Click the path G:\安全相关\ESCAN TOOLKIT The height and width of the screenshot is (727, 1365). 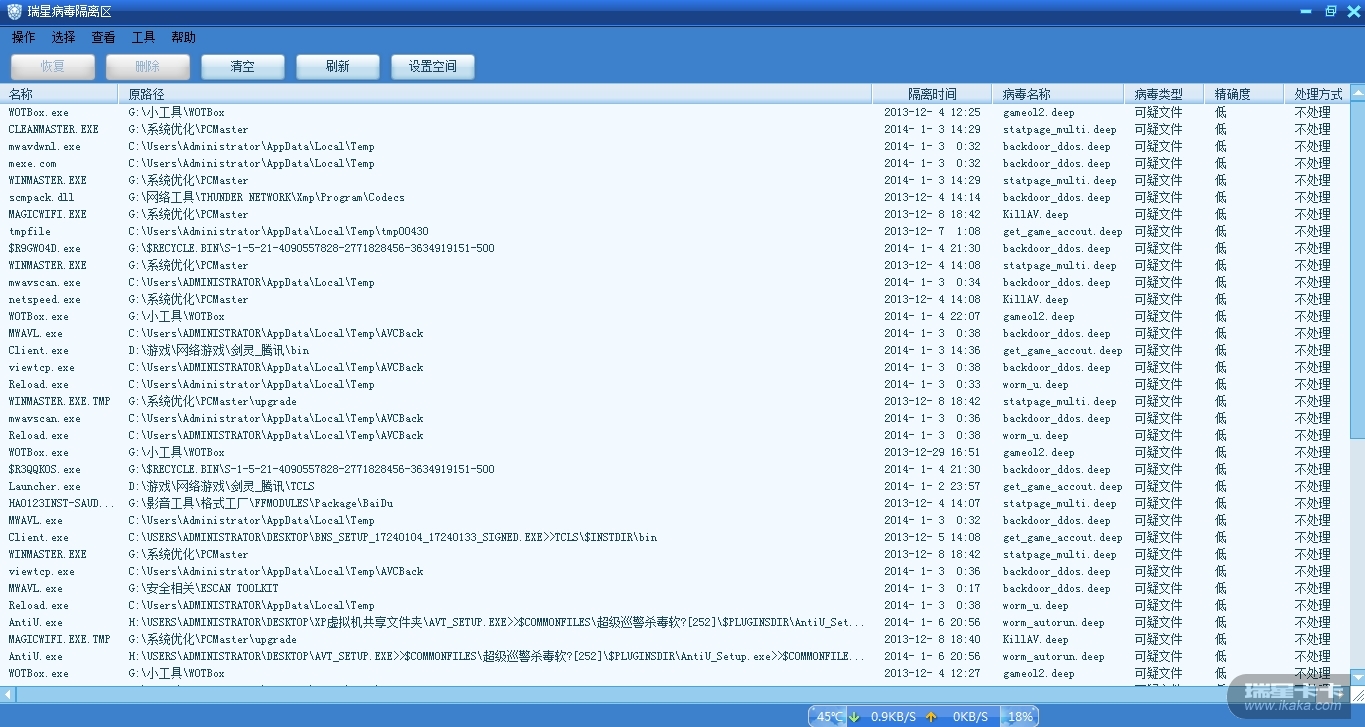203,588
